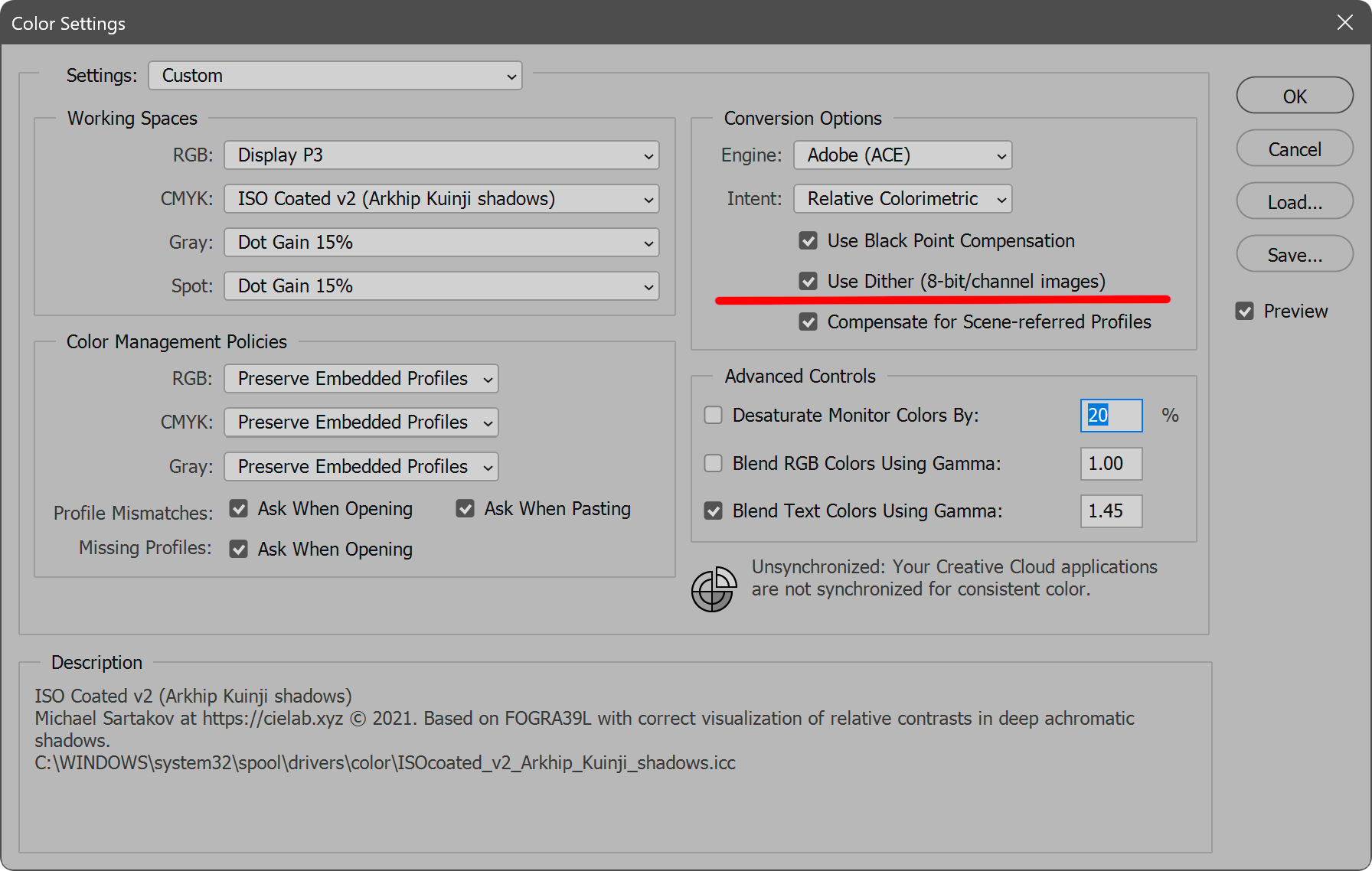
Task: Turn off Blend Text Colors Using Gamma
Action: (x=713, y=511)
